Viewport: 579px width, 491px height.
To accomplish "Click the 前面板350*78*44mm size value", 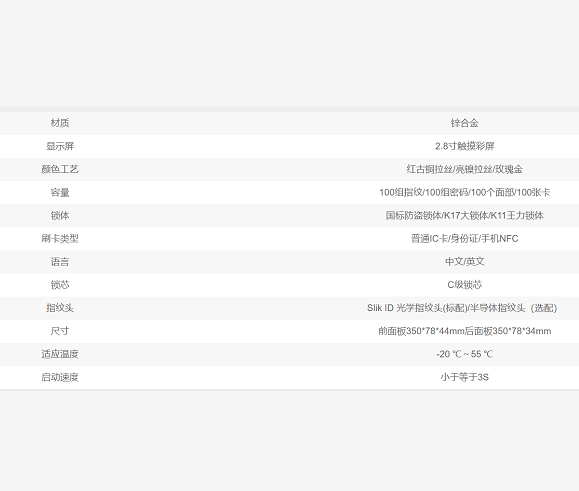I will (x=421, y=331).
